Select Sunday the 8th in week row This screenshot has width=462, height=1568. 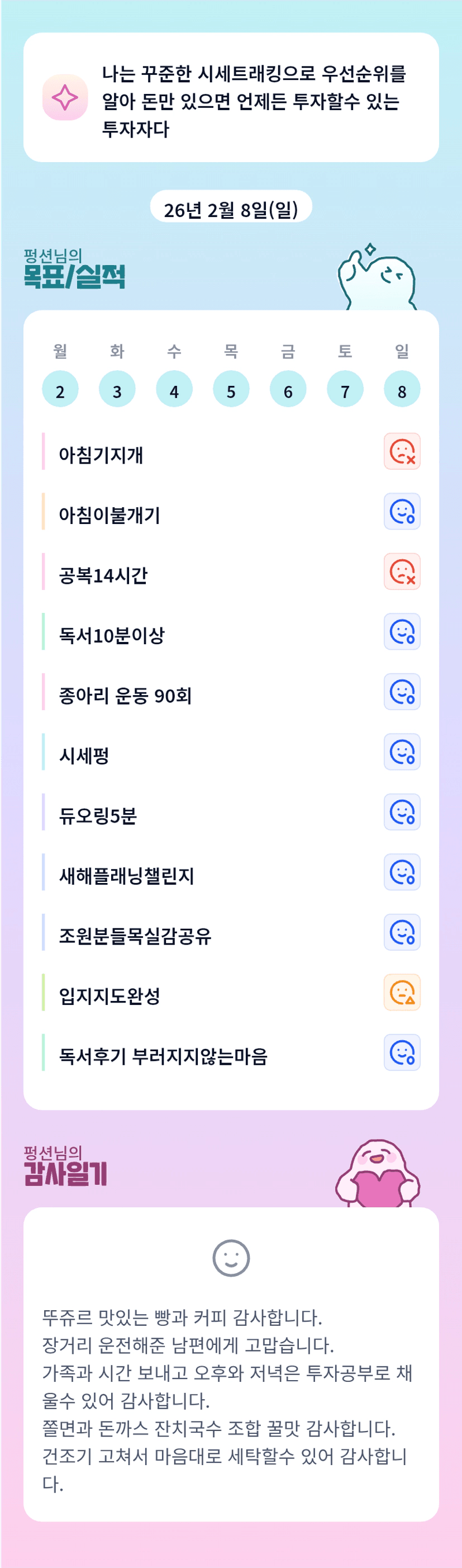point(402,389)
